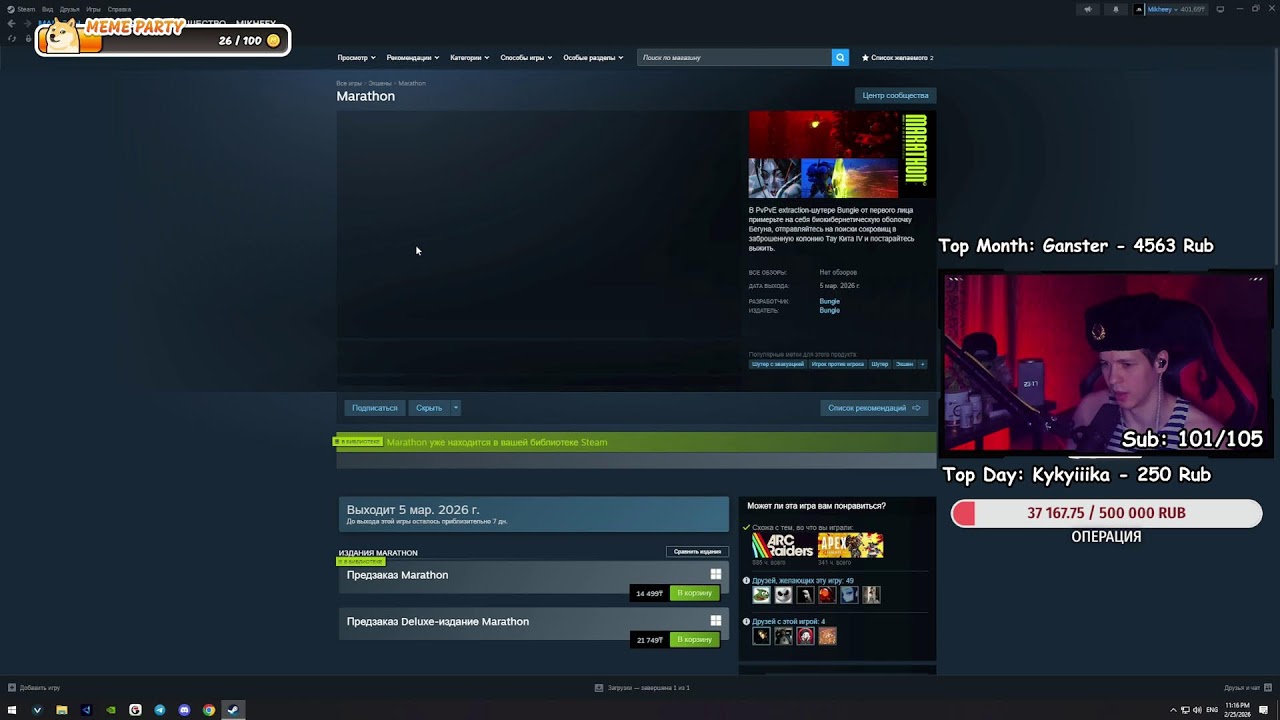1280x720 pixels.
Task: Expand the Категории dropdown
Action: 469,58
